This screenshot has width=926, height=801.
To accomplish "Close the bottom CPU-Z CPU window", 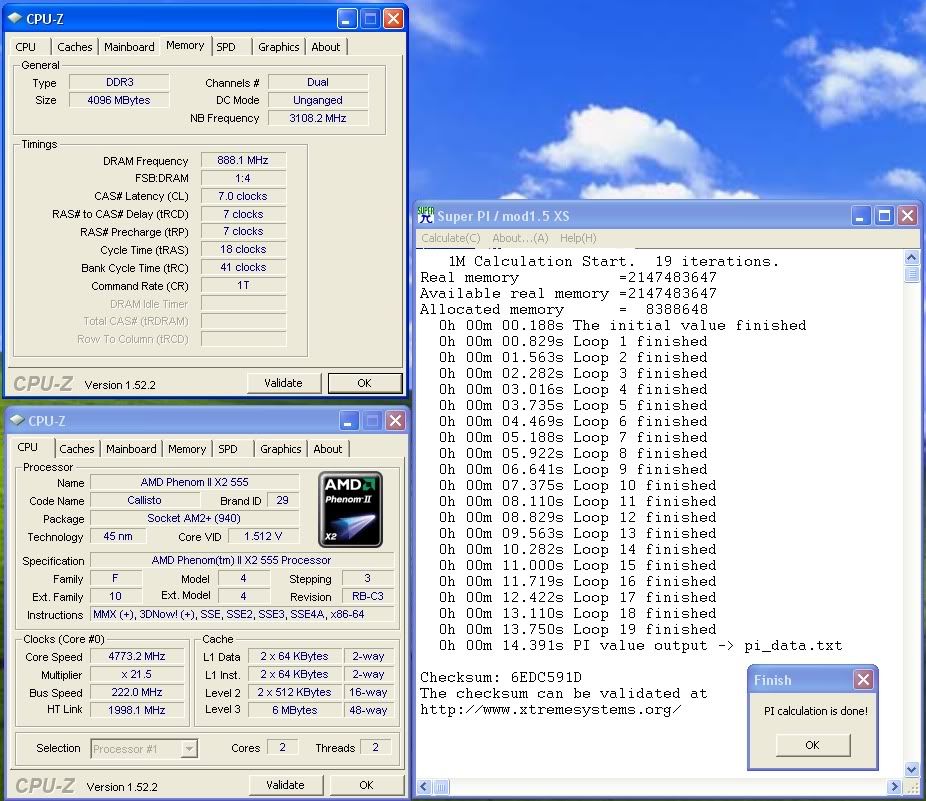I will [x=395, y=421].
